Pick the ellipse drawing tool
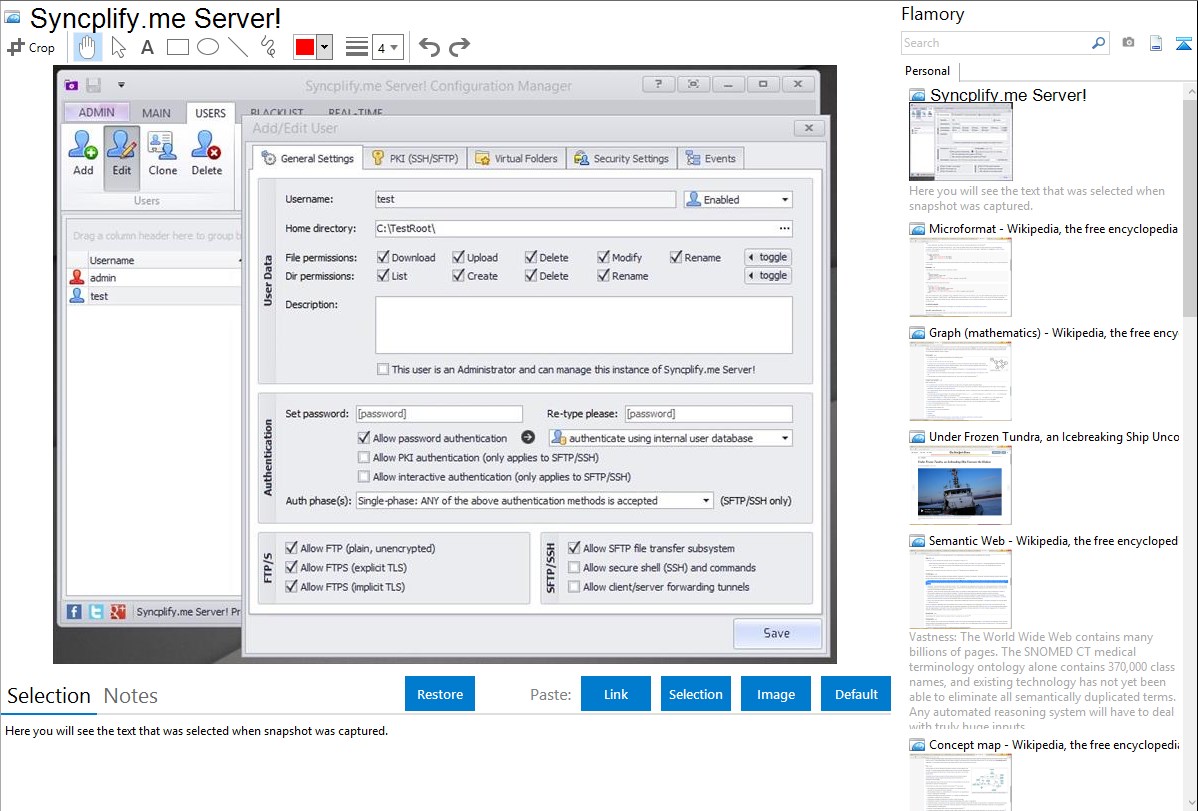 click(208, 47)
